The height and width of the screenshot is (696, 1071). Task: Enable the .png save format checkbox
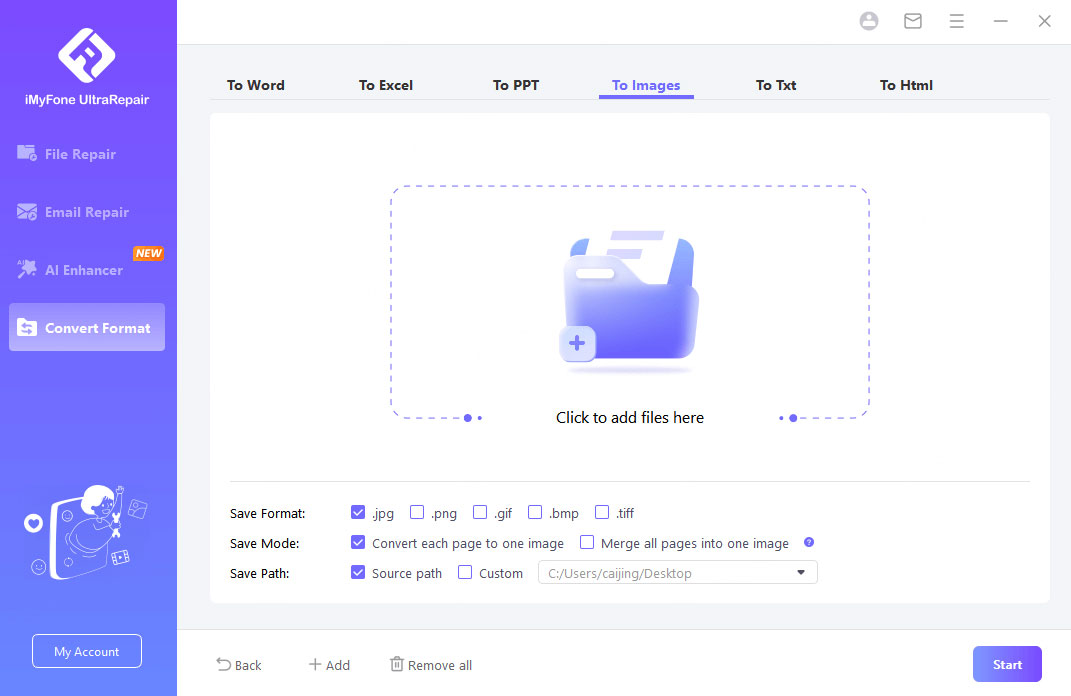click(x=417, y=513)
